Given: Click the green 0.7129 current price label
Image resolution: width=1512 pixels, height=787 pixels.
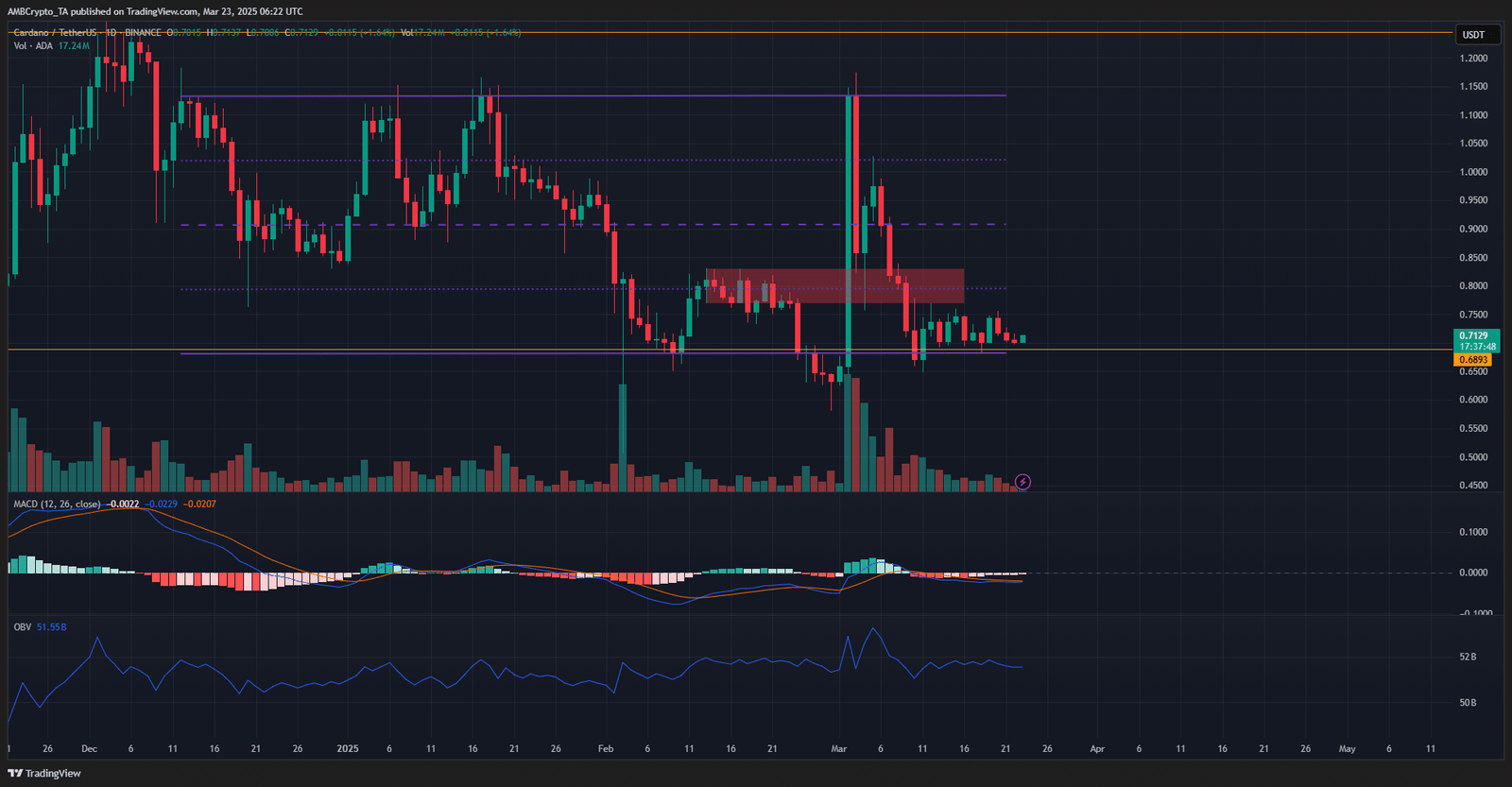Looking at the screenshot, I should click(x=1474, y=336).
